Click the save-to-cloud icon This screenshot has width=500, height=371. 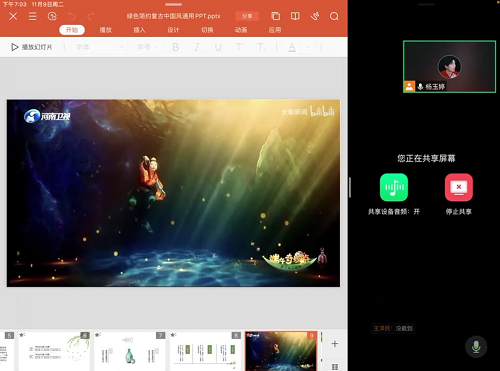[x=52, y=16]
